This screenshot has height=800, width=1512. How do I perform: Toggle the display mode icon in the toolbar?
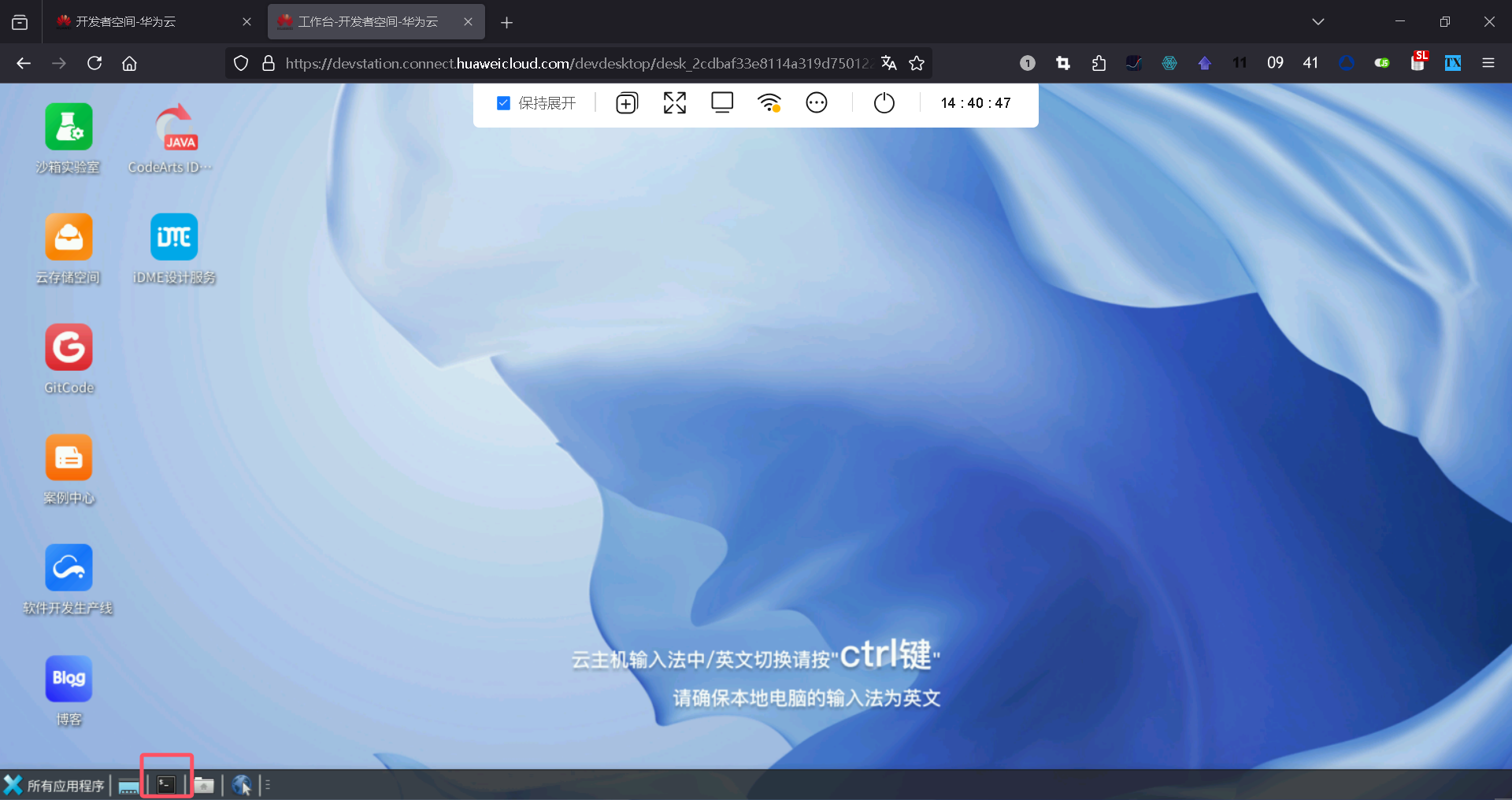721,102
